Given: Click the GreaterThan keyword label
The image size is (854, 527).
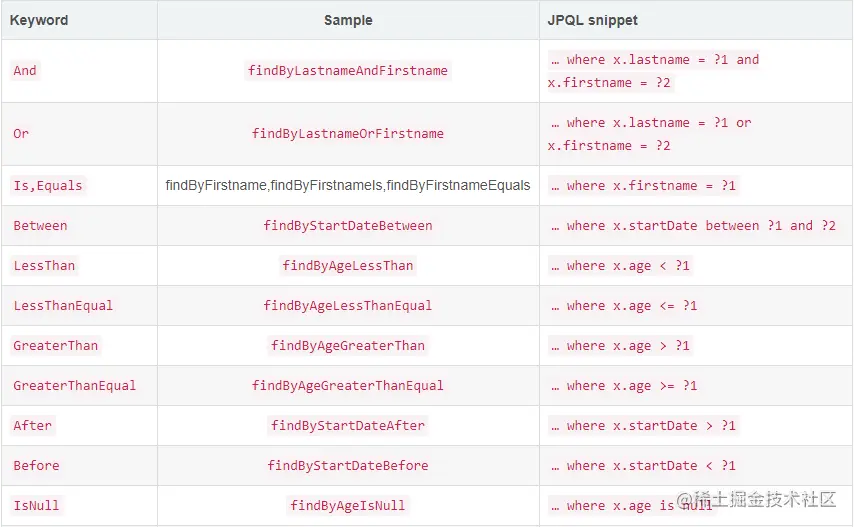Looking at the screenshot, I should pos(56,346).
